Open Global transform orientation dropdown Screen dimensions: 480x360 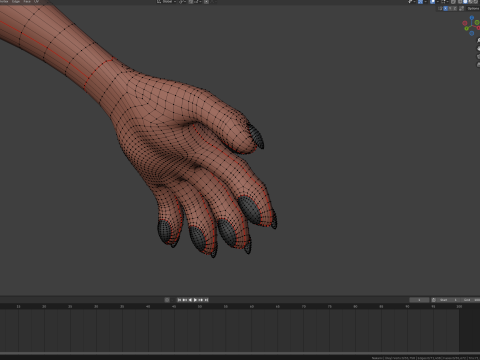click(167, 1)
